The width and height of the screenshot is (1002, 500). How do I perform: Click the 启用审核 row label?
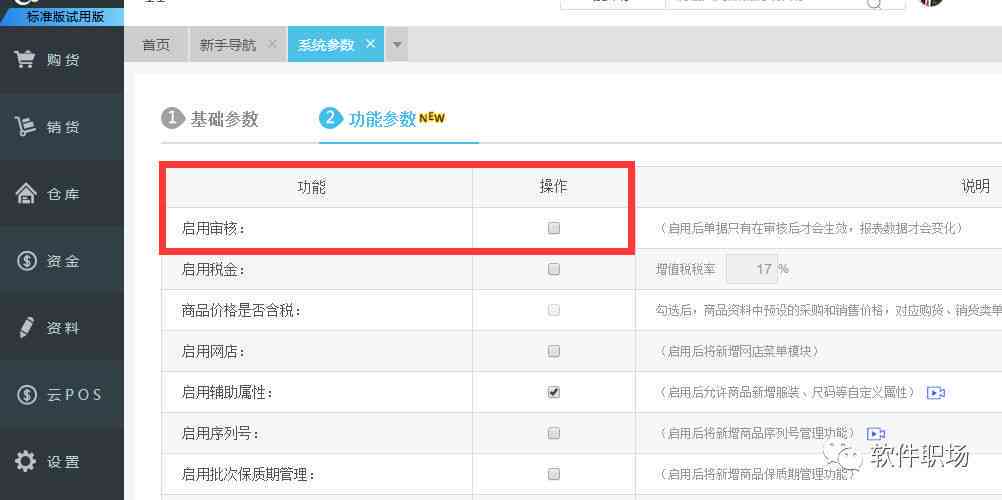(x=213, y=228)
